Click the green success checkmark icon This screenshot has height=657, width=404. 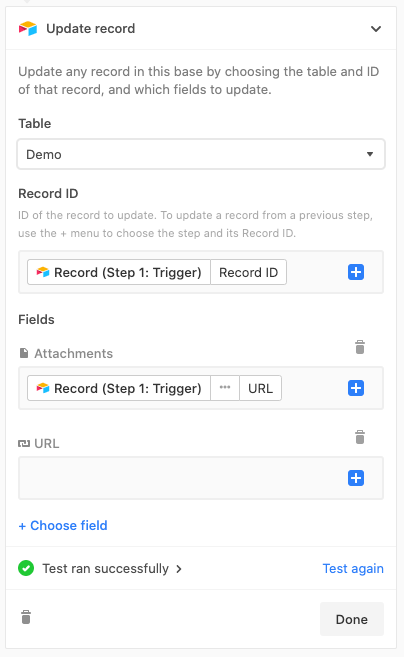[x=26, y=569]
